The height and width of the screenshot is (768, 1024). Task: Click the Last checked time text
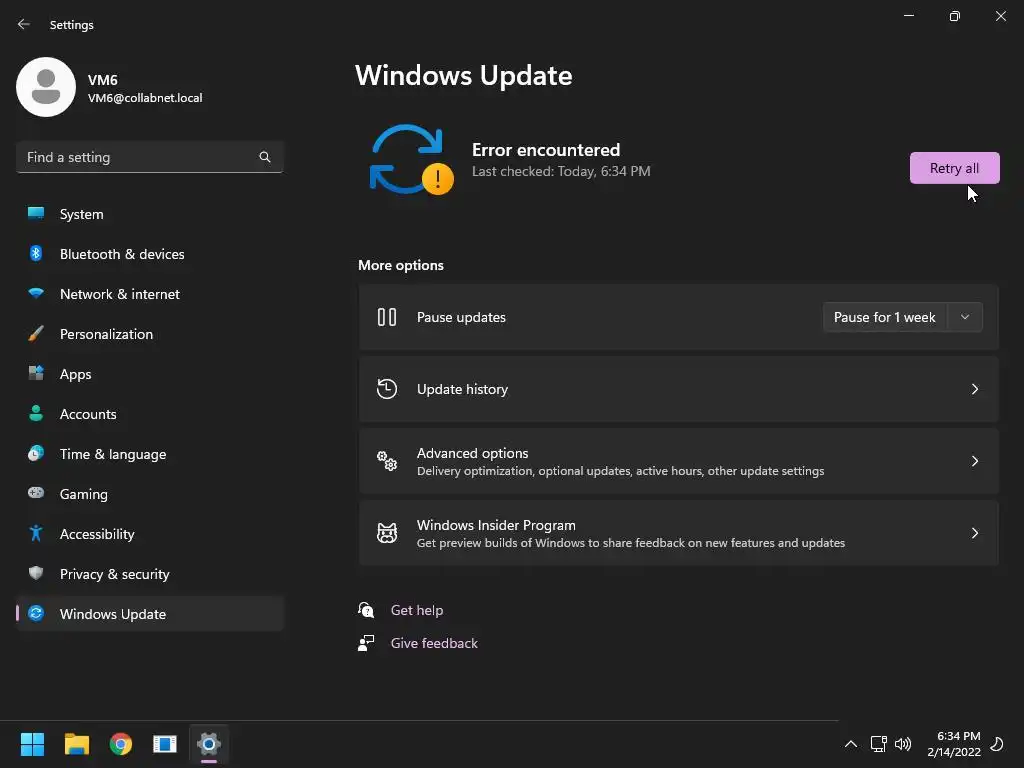tap(561, 171)
